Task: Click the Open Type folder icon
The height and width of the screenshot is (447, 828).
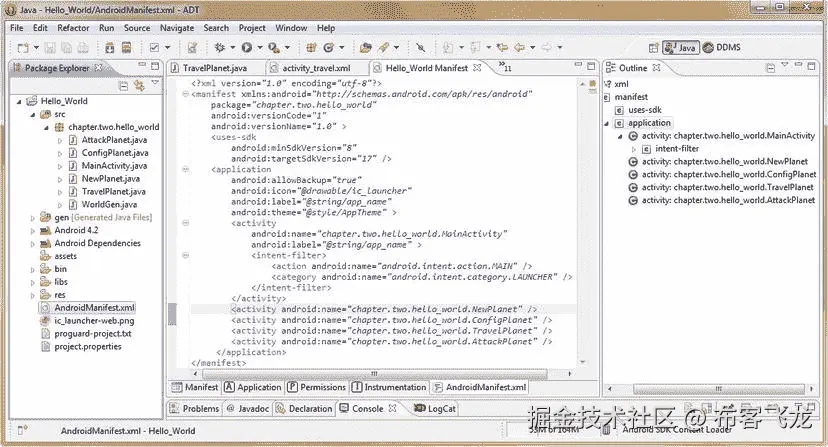Action: click(365, 48)
